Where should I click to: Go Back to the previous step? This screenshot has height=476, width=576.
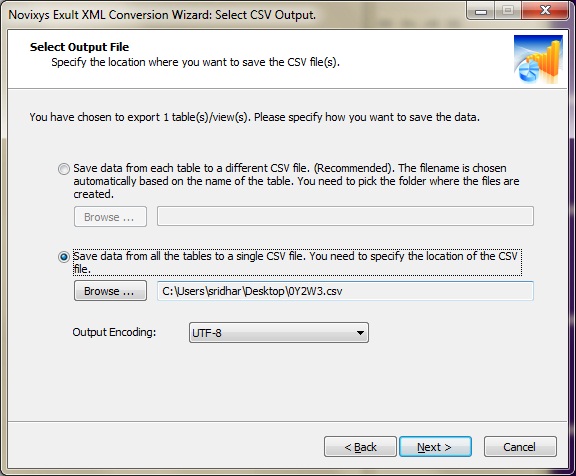tap(360, 447)
